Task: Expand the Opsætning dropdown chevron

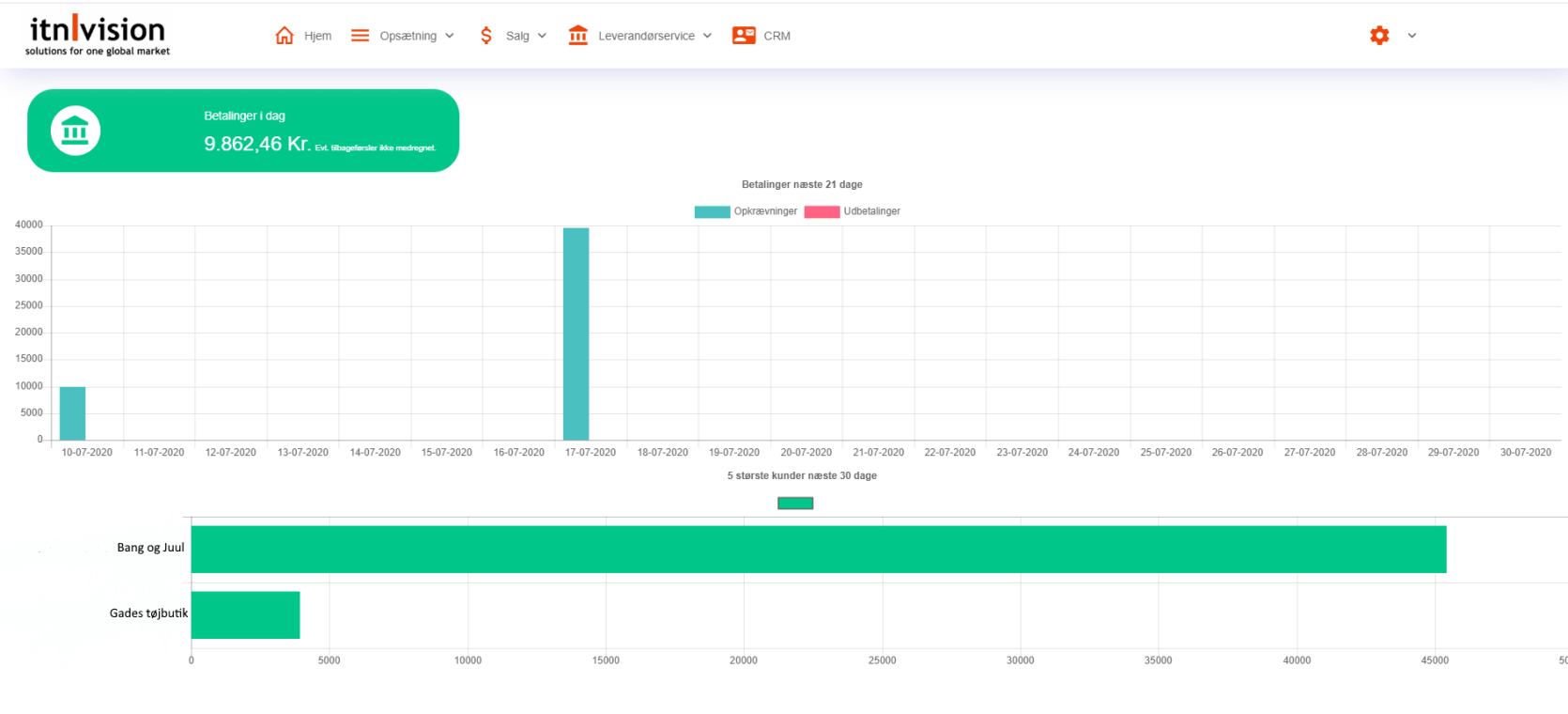Action: pos(450,36)
